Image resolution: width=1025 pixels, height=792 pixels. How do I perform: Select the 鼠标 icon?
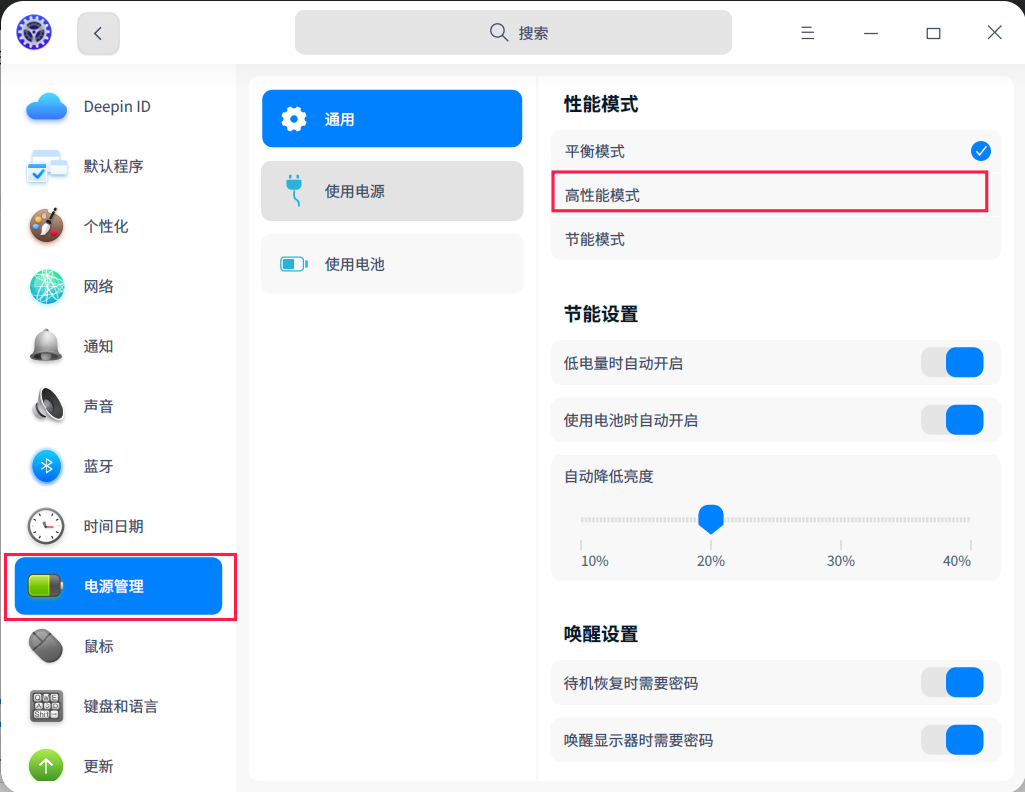pos(45,646)
